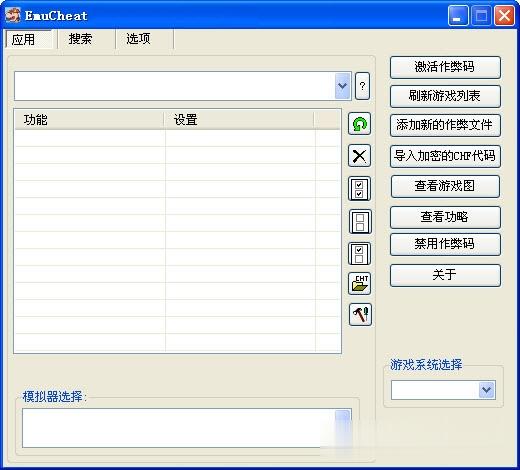Click the 关于 button
This screenshot has width=520, height=470.
[445, 275]
